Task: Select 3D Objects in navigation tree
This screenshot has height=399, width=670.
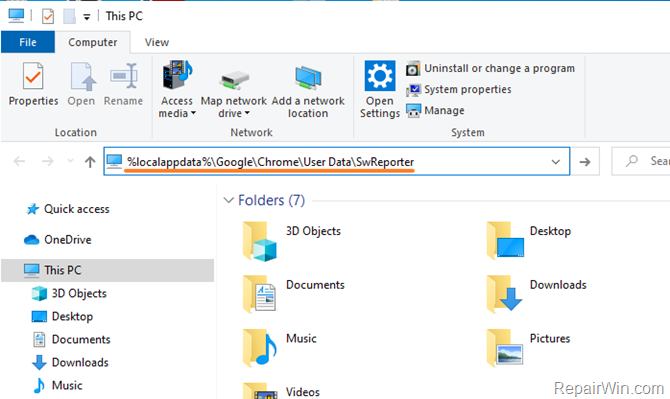Action: (x=69, y=293)
